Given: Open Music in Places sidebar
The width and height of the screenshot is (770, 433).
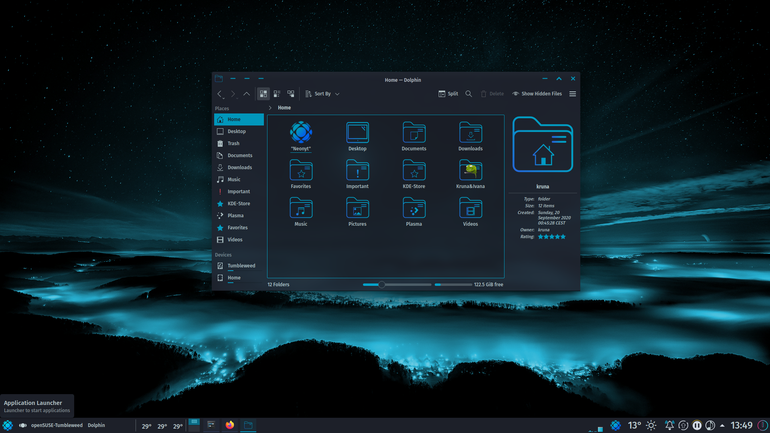Looking at the screenshot, I should click(x=239, y=180).
